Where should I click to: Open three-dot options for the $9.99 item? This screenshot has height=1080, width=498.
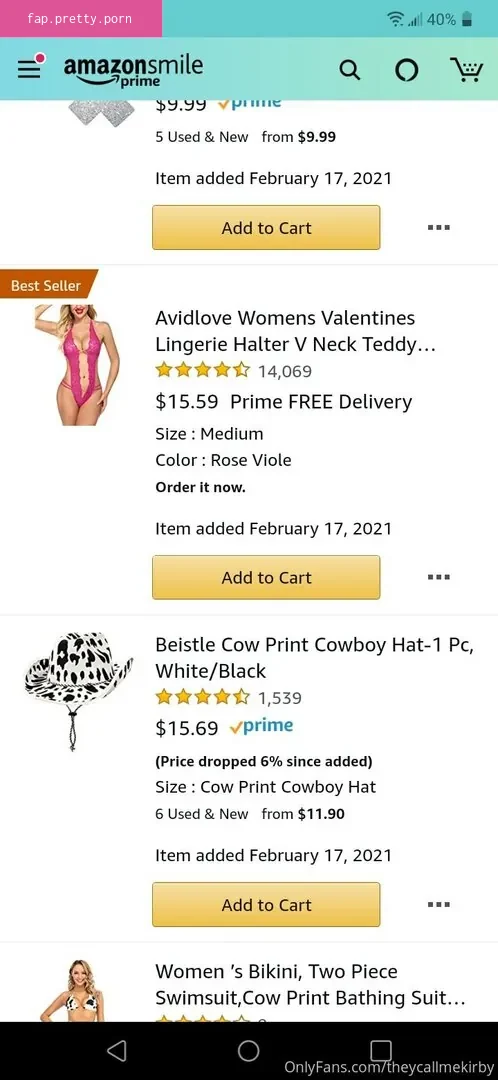pos(439,227)
